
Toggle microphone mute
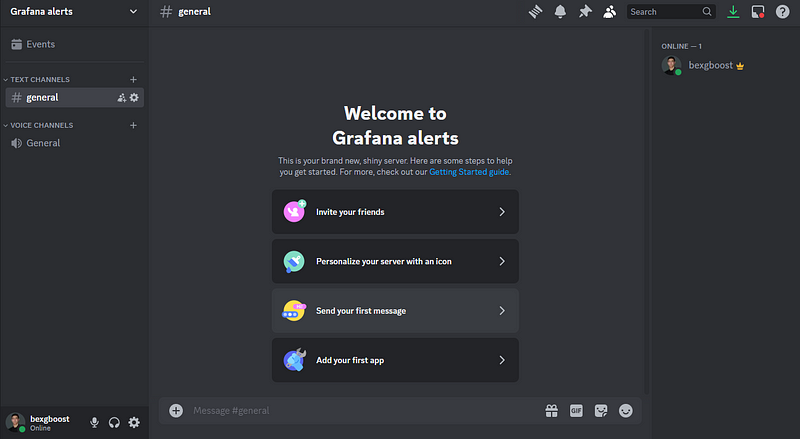(94, 423)
